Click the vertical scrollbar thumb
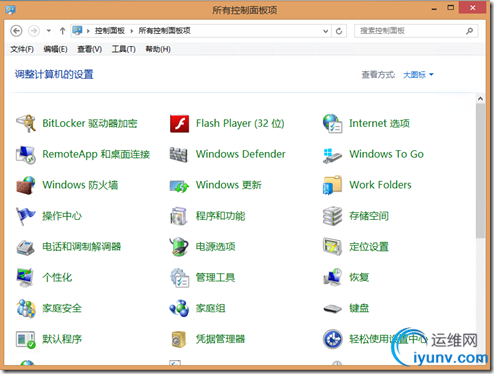Viewport: 494px width, 374px height. tap(480, 170)
